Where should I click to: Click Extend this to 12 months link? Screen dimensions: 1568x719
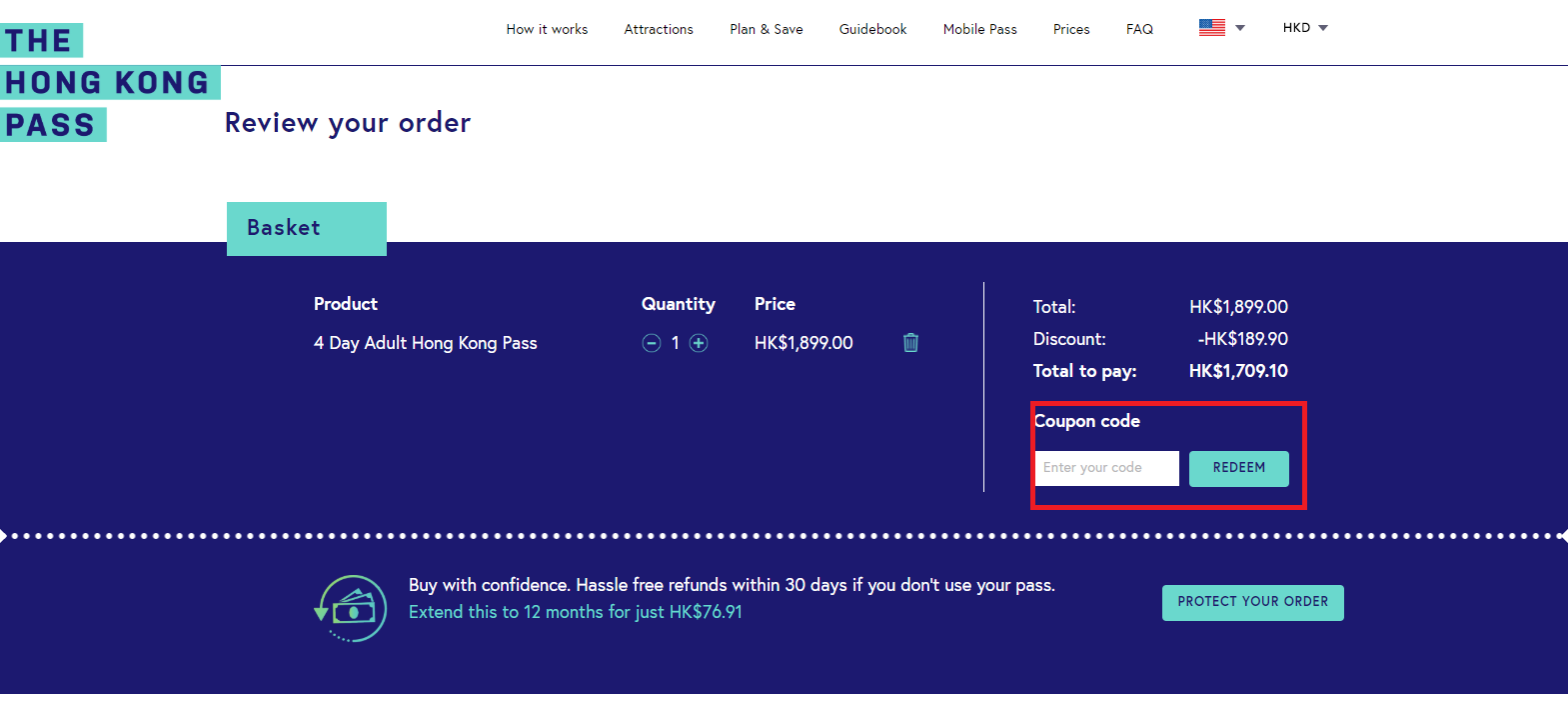pyautogui.click(x=576, y=612)
